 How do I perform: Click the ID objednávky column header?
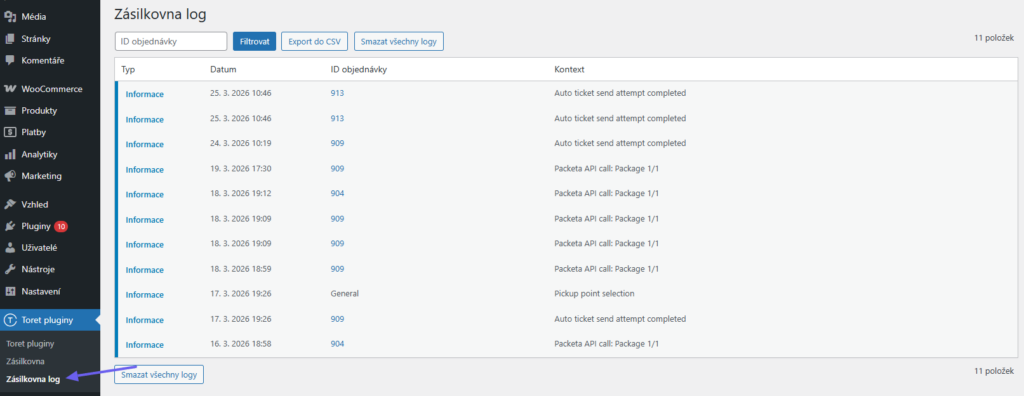click(x=359, y=69)
